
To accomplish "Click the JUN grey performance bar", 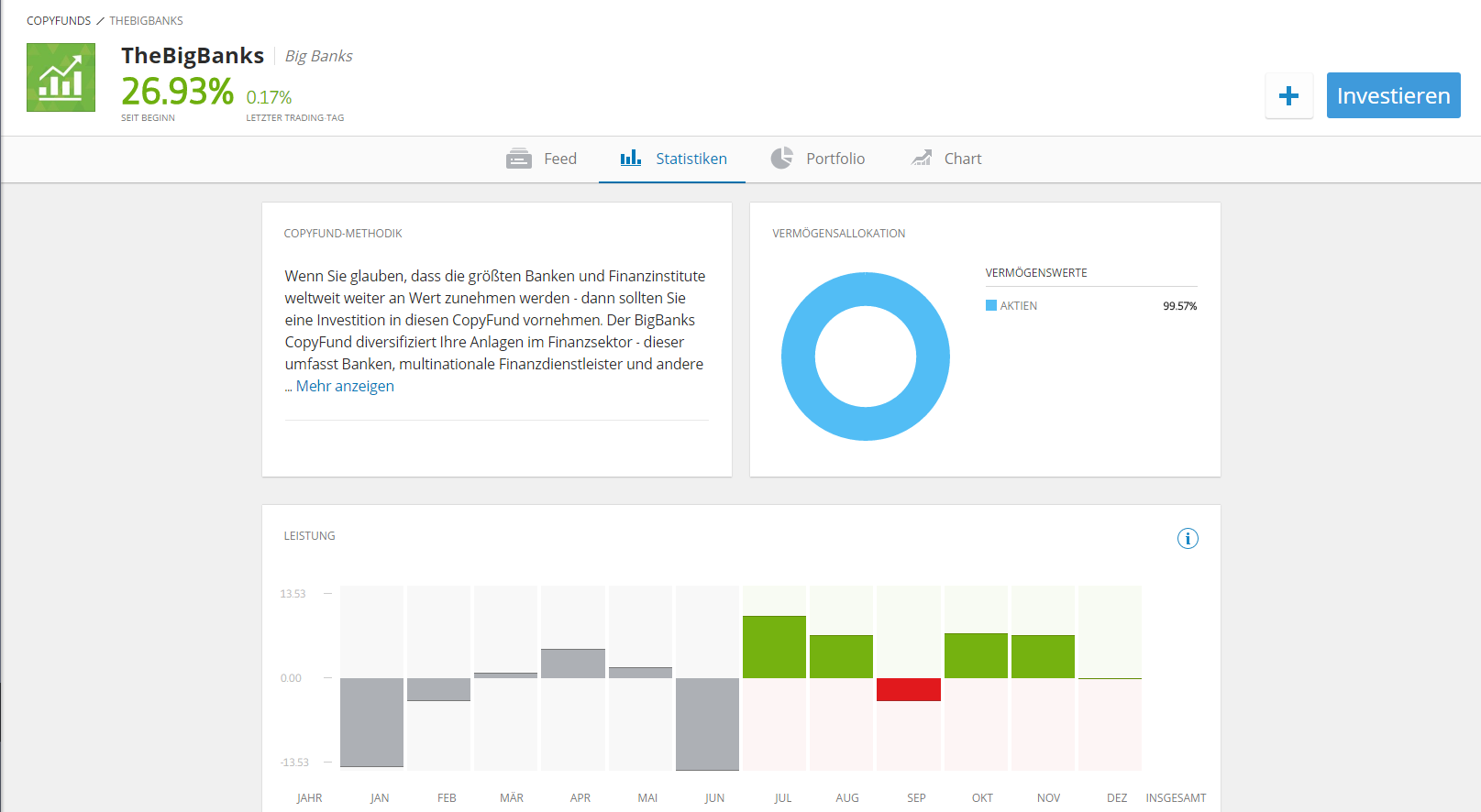I will pyautogui.click(x=707, y=724).
